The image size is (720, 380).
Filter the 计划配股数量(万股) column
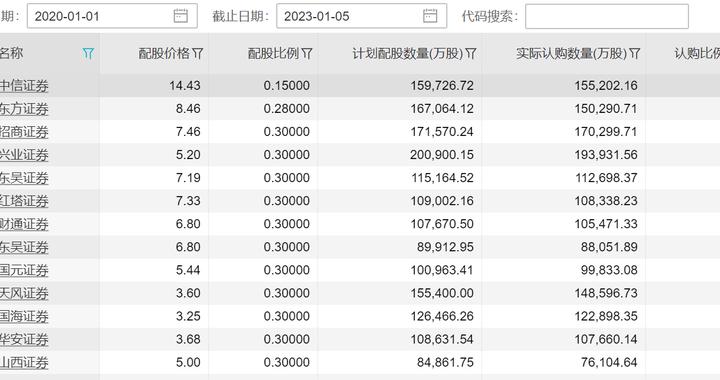point(471,54)
